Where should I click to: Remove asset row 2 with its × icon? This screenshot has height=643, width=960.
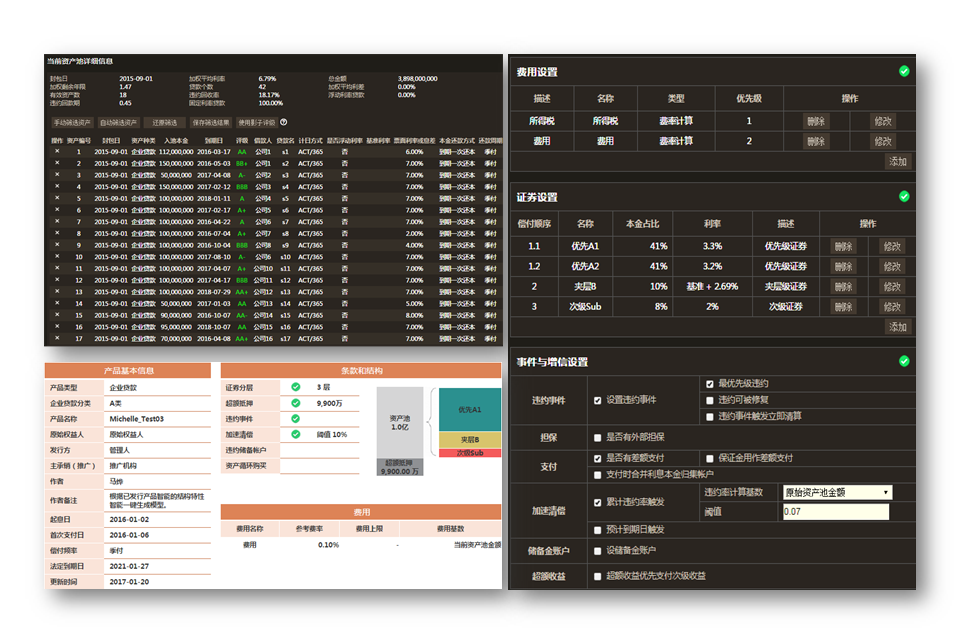[x=57, y=163]
